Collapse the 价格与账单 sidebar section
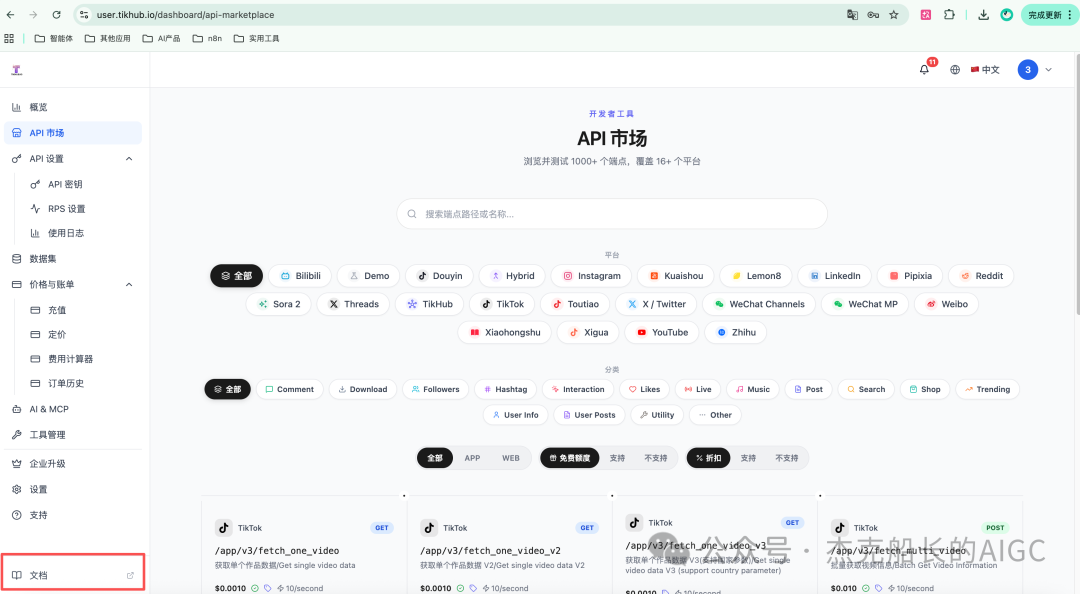 129,285
